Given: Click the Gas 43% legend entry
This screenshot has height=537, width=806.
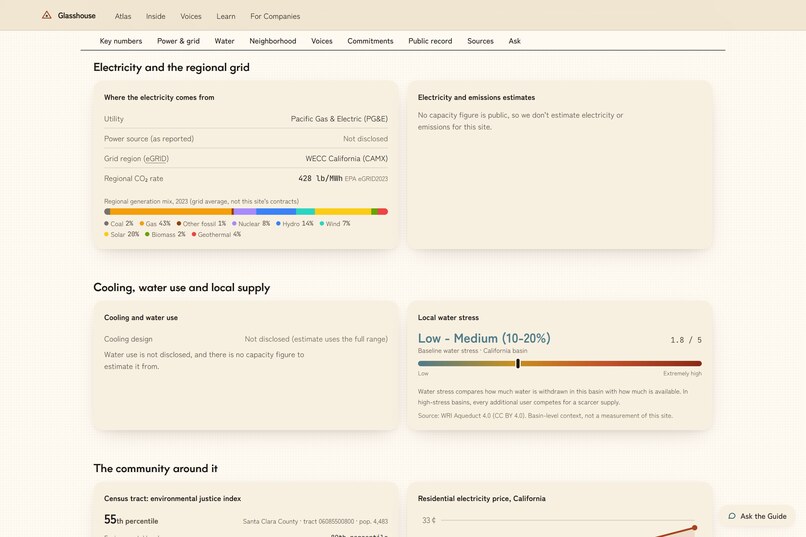Looking at the screenshot, I should (155, 224).
